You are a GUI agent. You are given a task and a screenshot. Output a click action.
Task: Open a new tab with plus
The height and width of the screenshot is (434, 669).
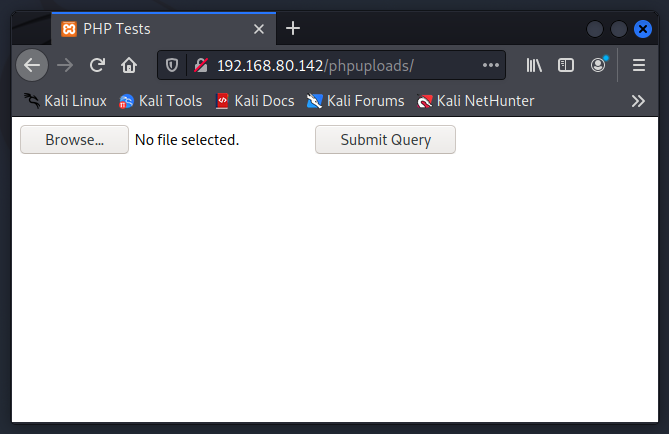293,28
